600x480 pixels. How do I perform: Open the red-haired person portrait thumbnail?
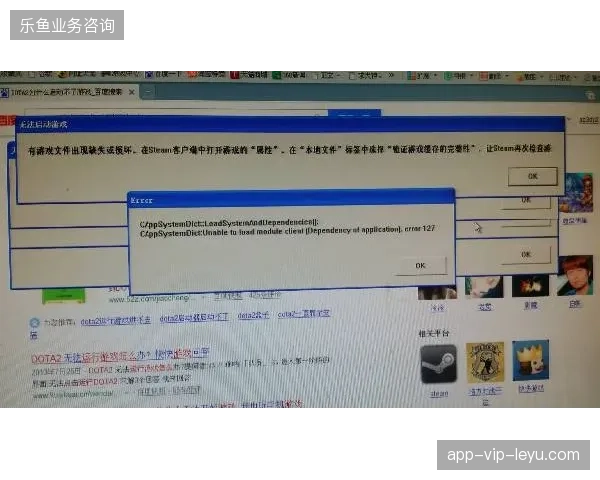pyautogui.click(x=575, y=275)
